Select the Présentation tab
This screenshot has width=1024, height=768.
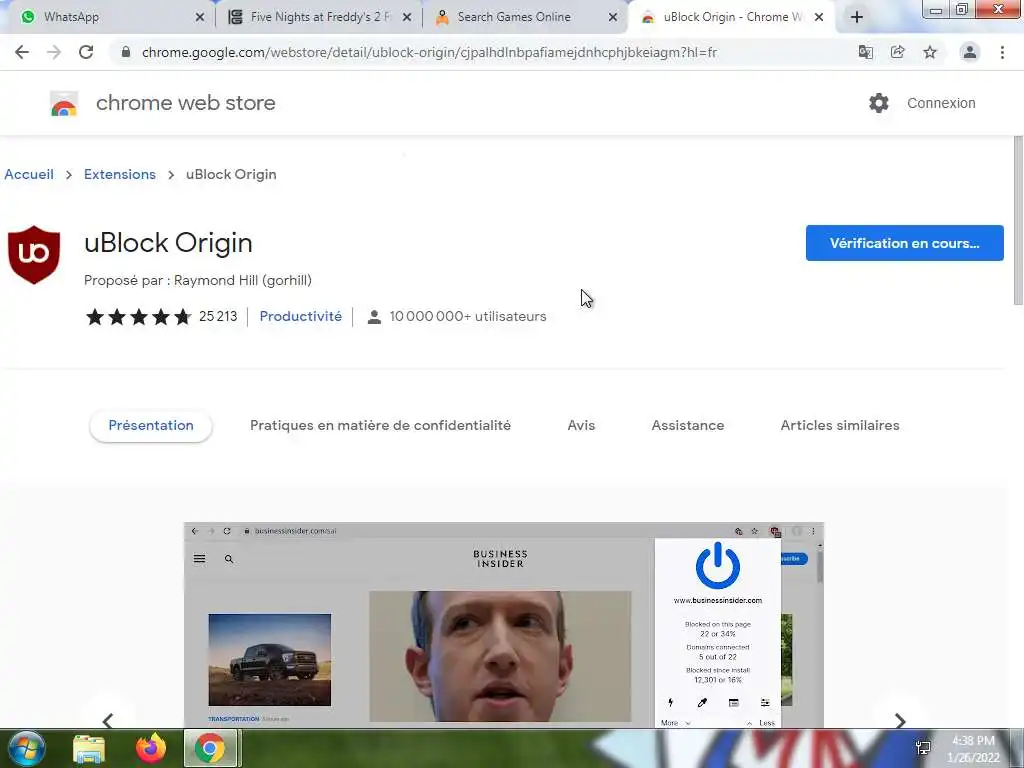tap(151, 425)
